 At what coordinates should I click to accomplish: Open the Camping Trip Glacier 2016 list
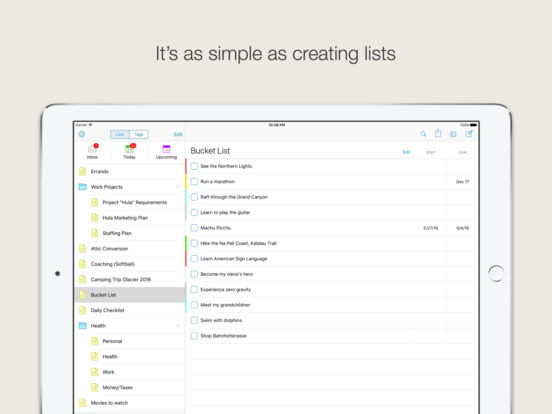click(x=130, y=280)
